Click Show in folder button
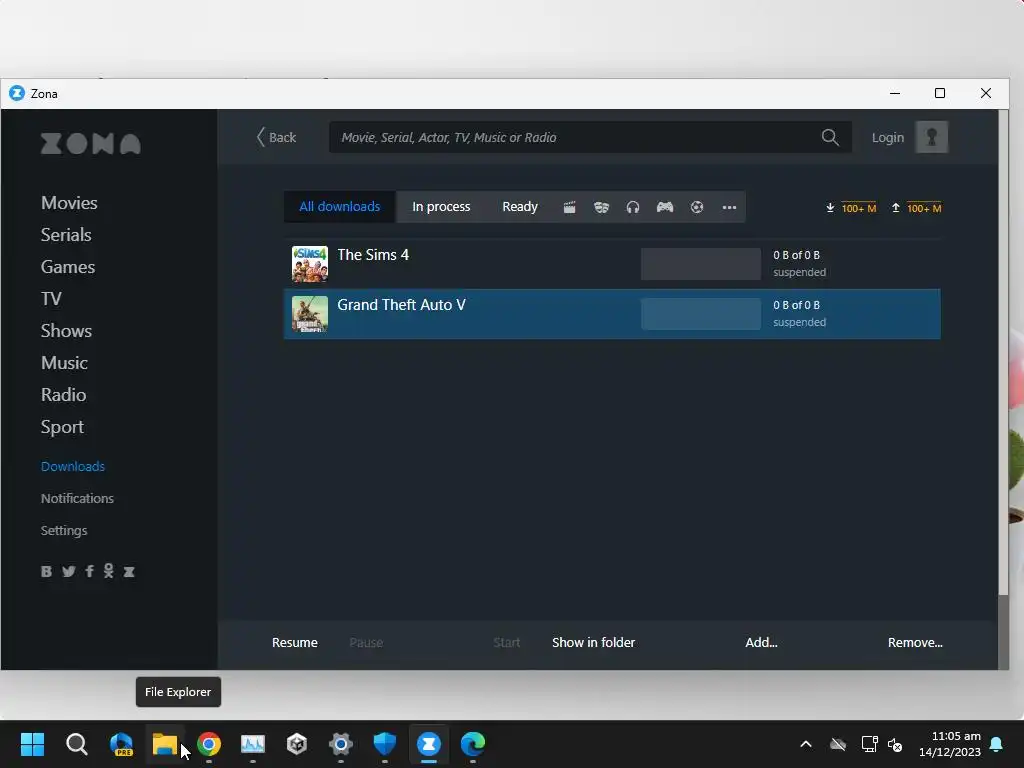 [x=593, y=643]
